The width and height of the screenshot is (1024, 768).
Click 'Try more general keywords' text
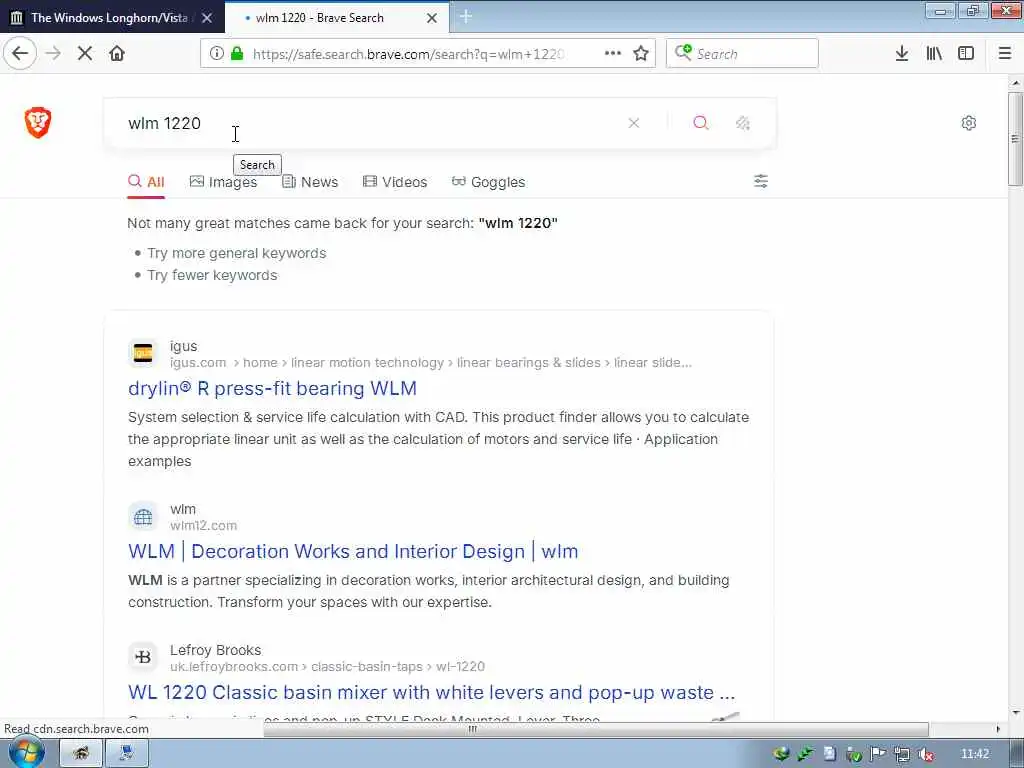[x=236, y=253]
